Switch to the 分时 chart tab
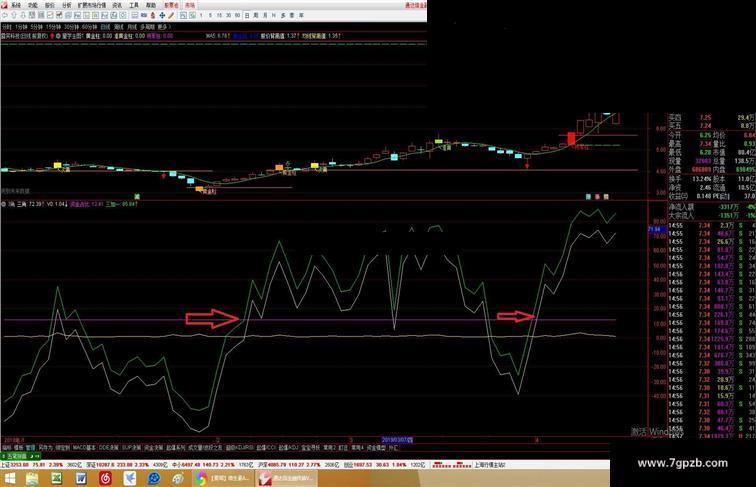756x487 pixels. click(x=5, y=27)
